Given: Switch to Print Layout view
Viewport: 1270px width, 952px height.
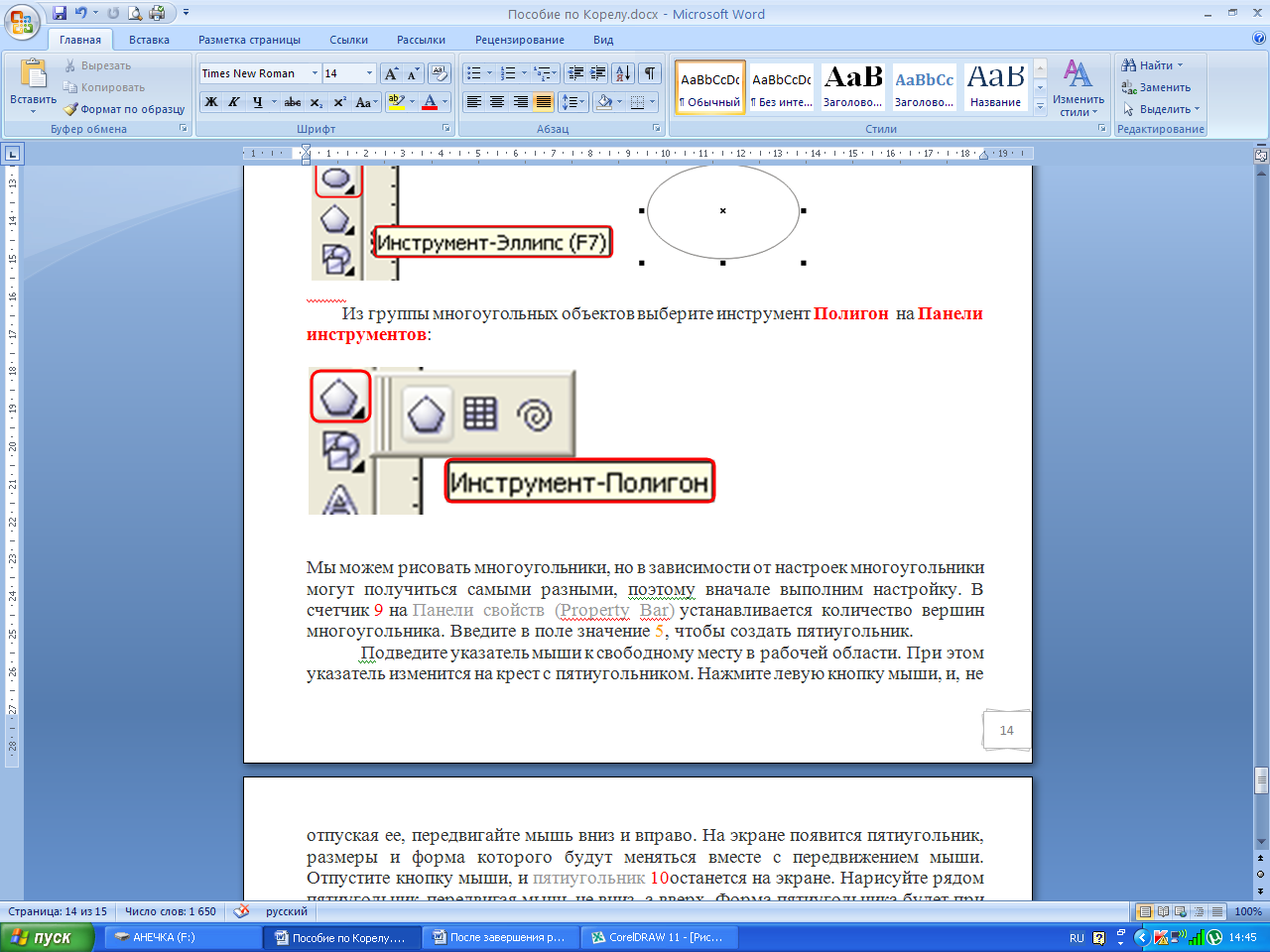Looking at the screenshot, I should click(1146, 911).
